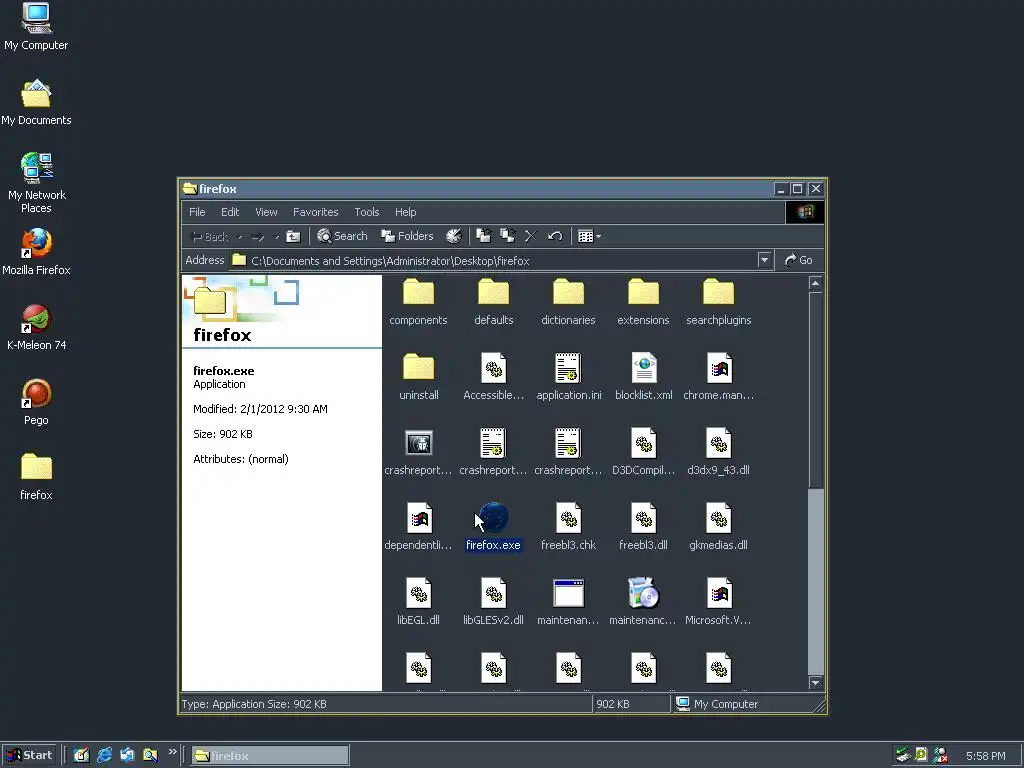Select the firefox.exe application icon
This screenshot has width=1024, height=768.
coord(493,519)
